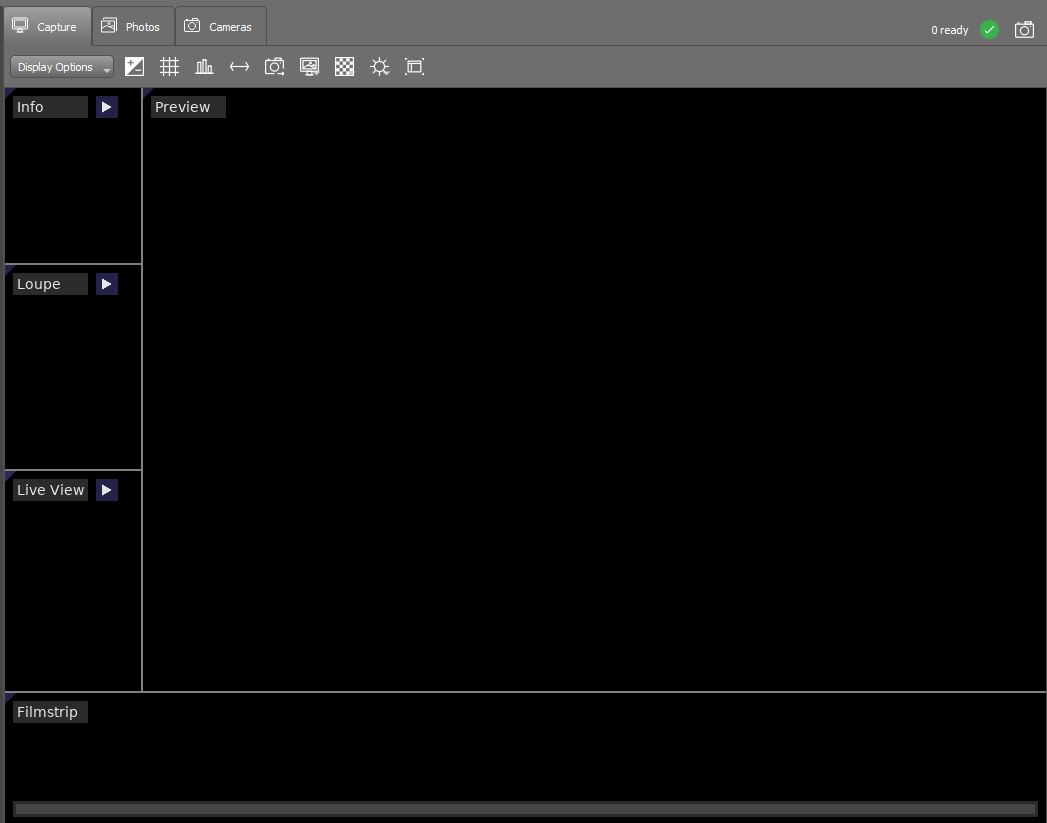1047x823 pixels.
Task: Enable the checkerboard transparency overlay
Action: tap(344, 66)
